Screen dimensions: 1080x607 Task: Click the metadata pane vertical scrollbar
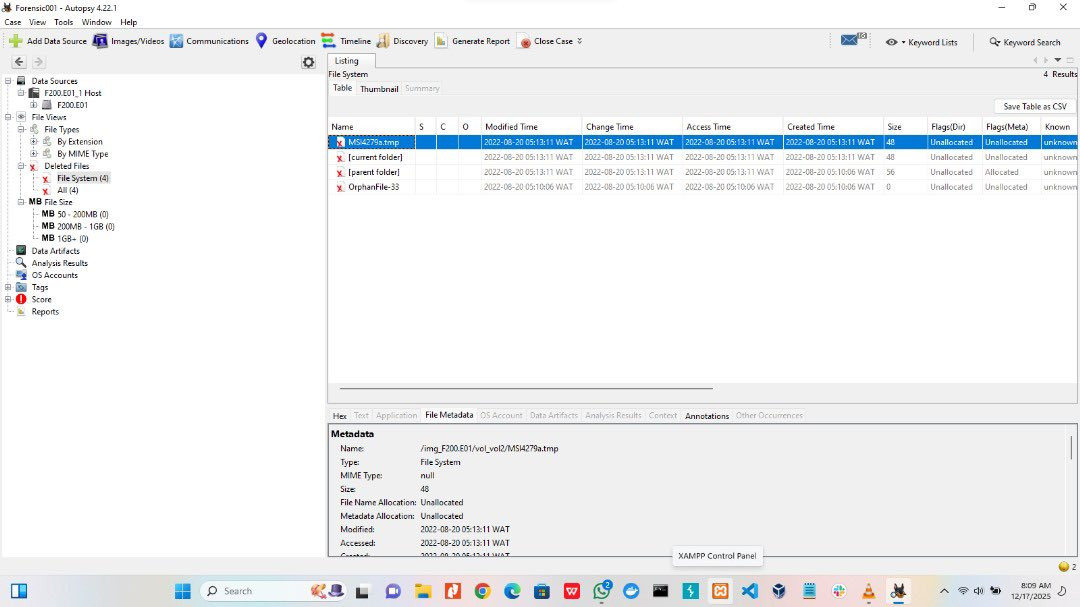(x=1071, y=447)
